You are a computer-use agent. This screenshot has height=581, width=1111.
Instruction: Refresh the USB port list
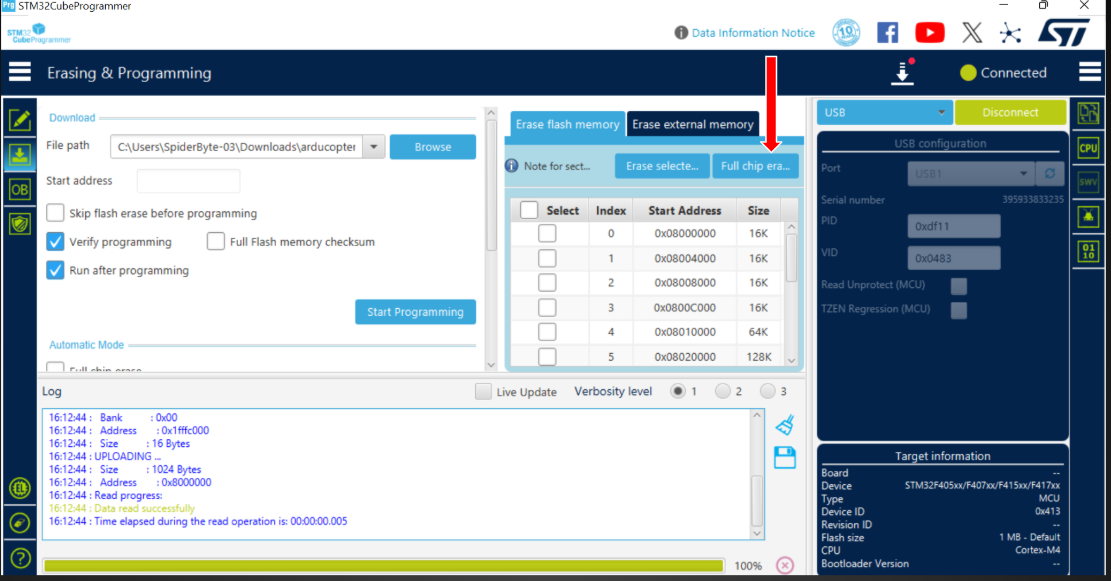1049,172
